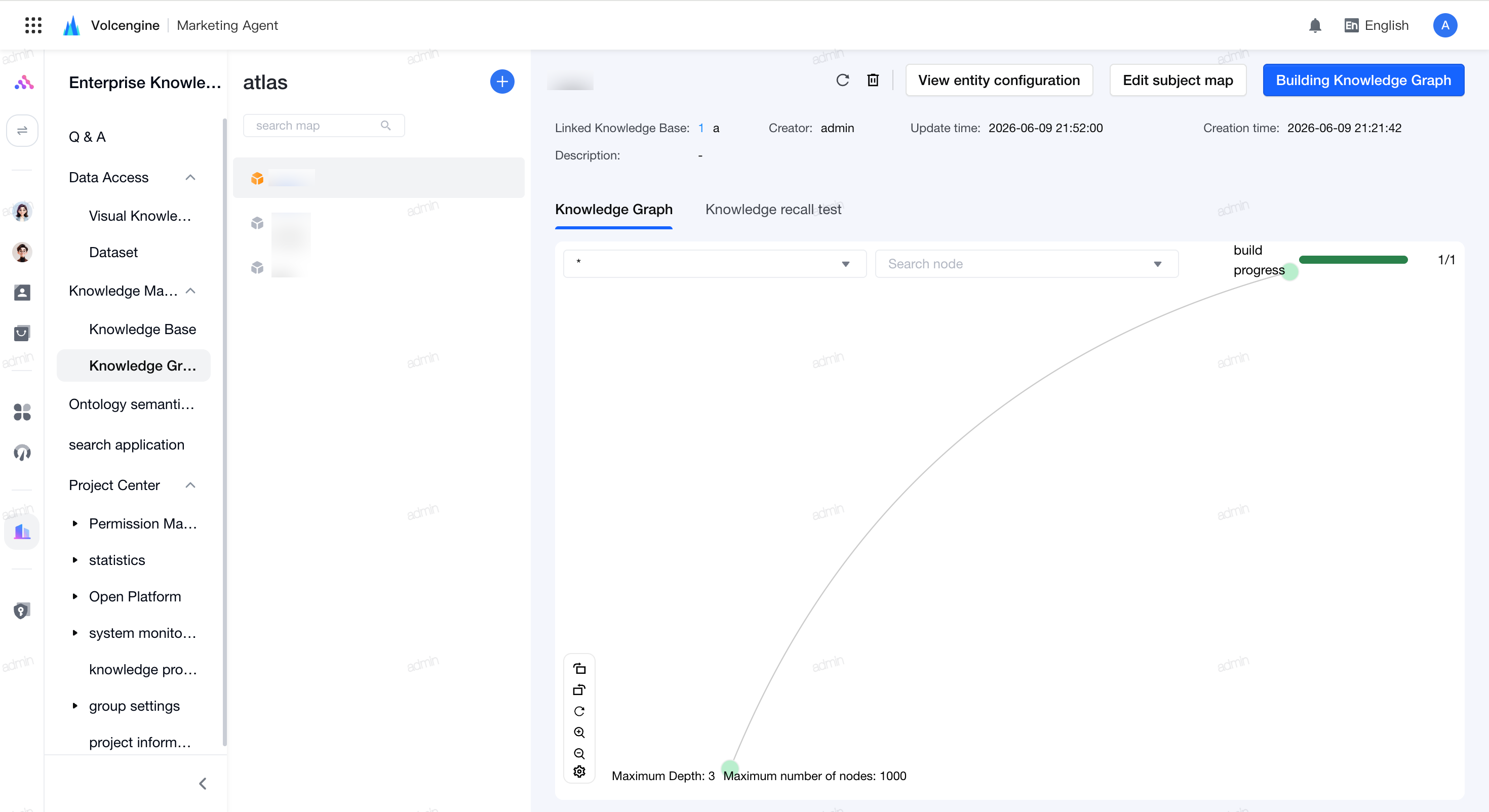
Task: Open graph settings gear icon
Action: click(579, 772)
